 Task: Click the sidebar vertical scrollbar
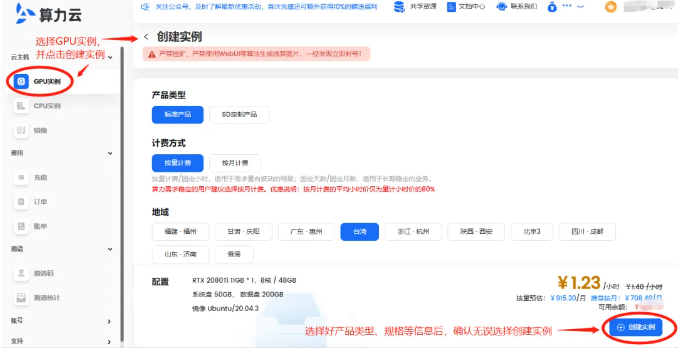coord(122,194)
